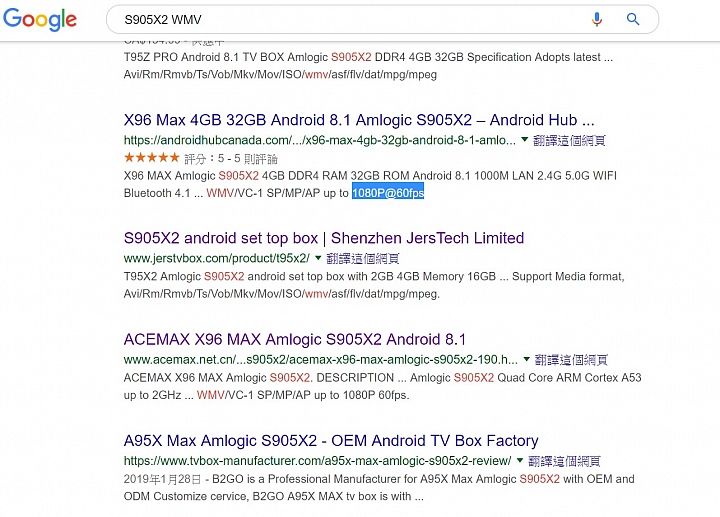Screen dimensions: 720x517
Task: Click the www.acemax.net.cn green URL text
Action: pos(321,360)
